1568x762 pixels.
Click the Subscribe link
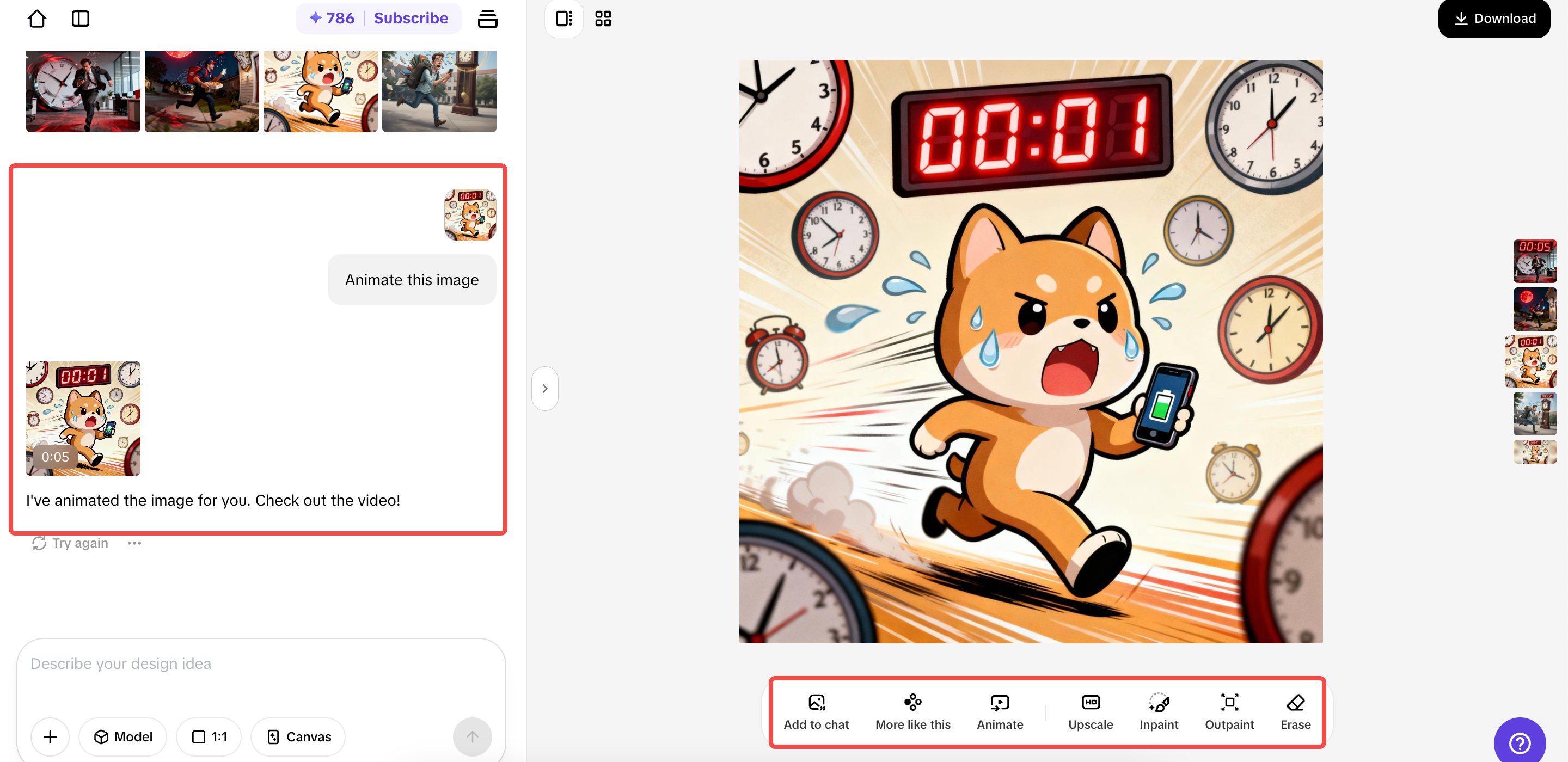point(411,19)
